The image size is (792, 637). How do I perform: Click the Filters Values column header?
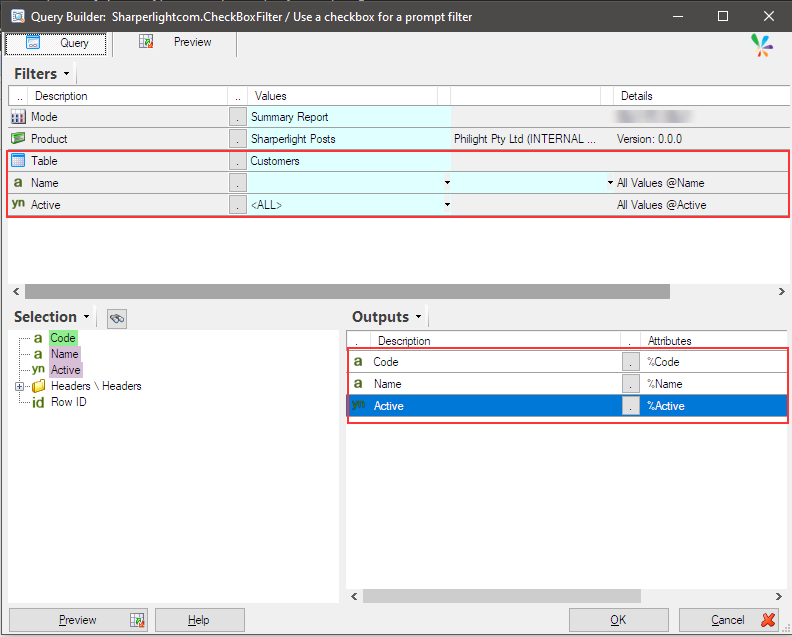342,96
